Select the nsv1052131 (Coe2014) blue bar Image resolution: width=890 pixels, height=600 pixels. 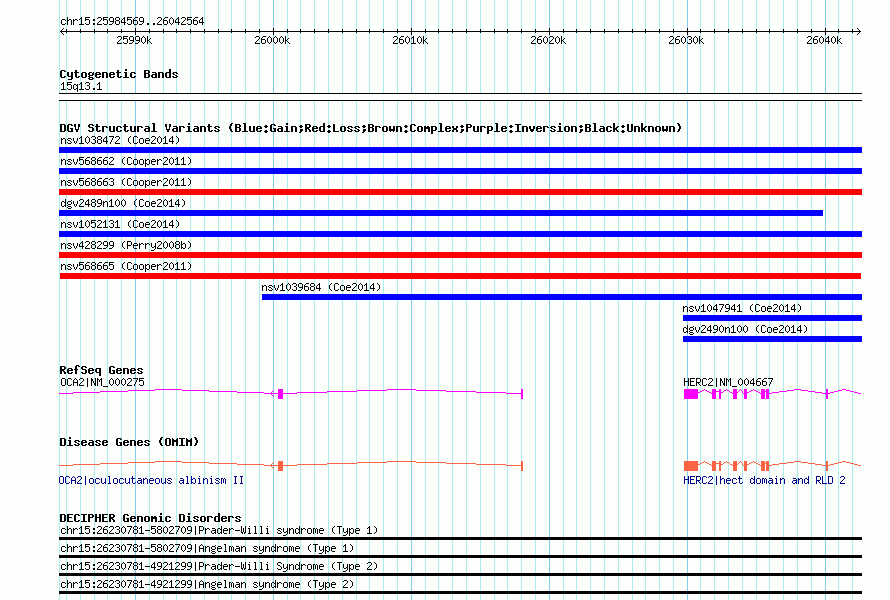[460, 234]
